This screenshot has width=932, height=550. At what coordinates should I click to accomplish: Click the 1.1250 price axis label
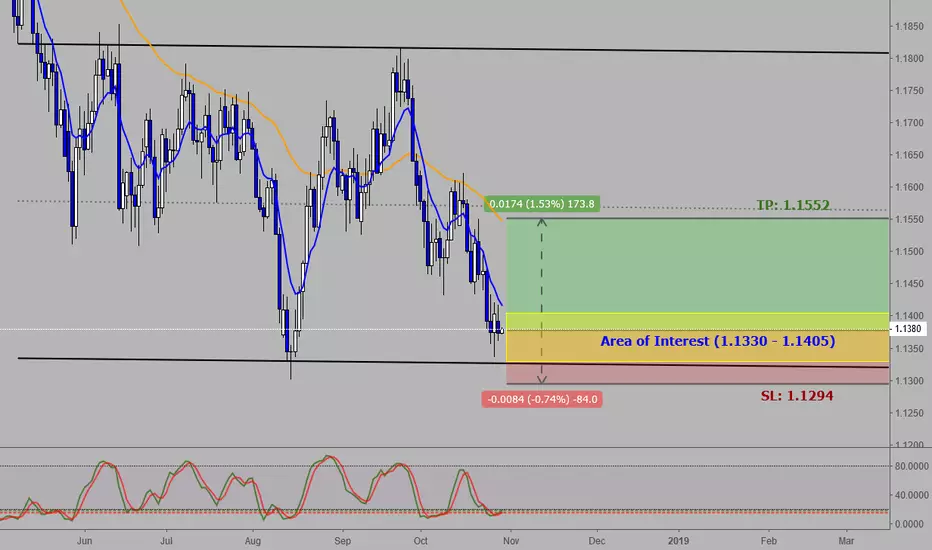[x=909, y=413]
